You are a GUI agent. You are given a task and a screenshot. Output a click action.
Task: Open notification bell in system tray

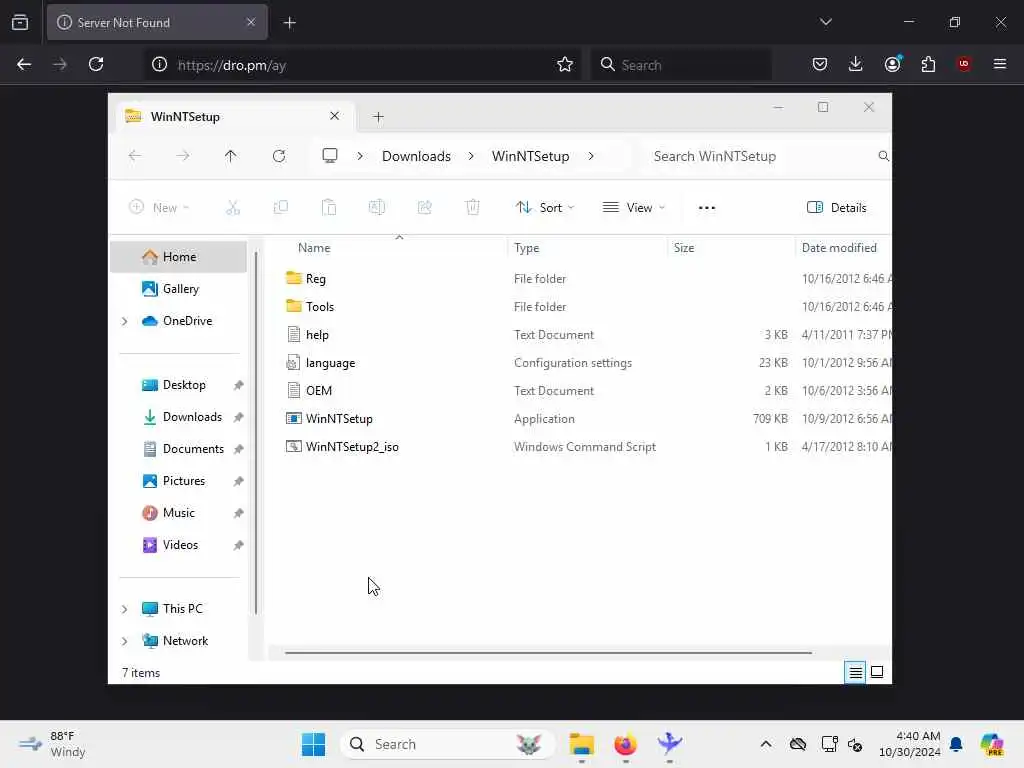(956, 744)
